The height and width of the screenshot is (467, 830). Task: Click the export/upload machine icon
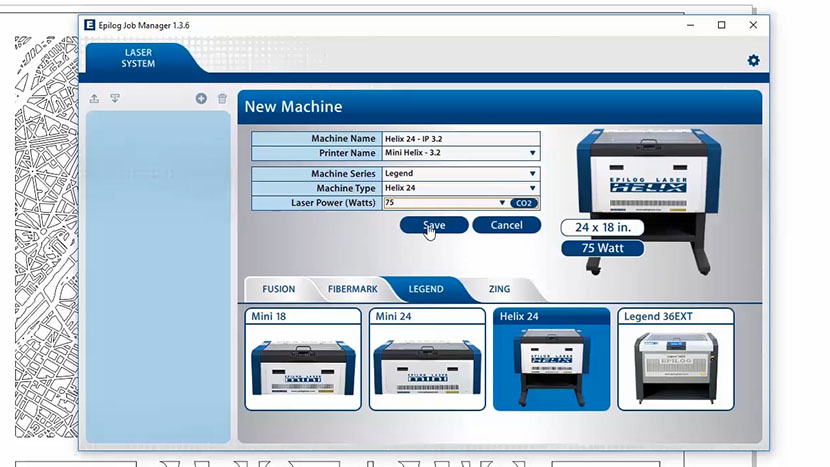94,98
